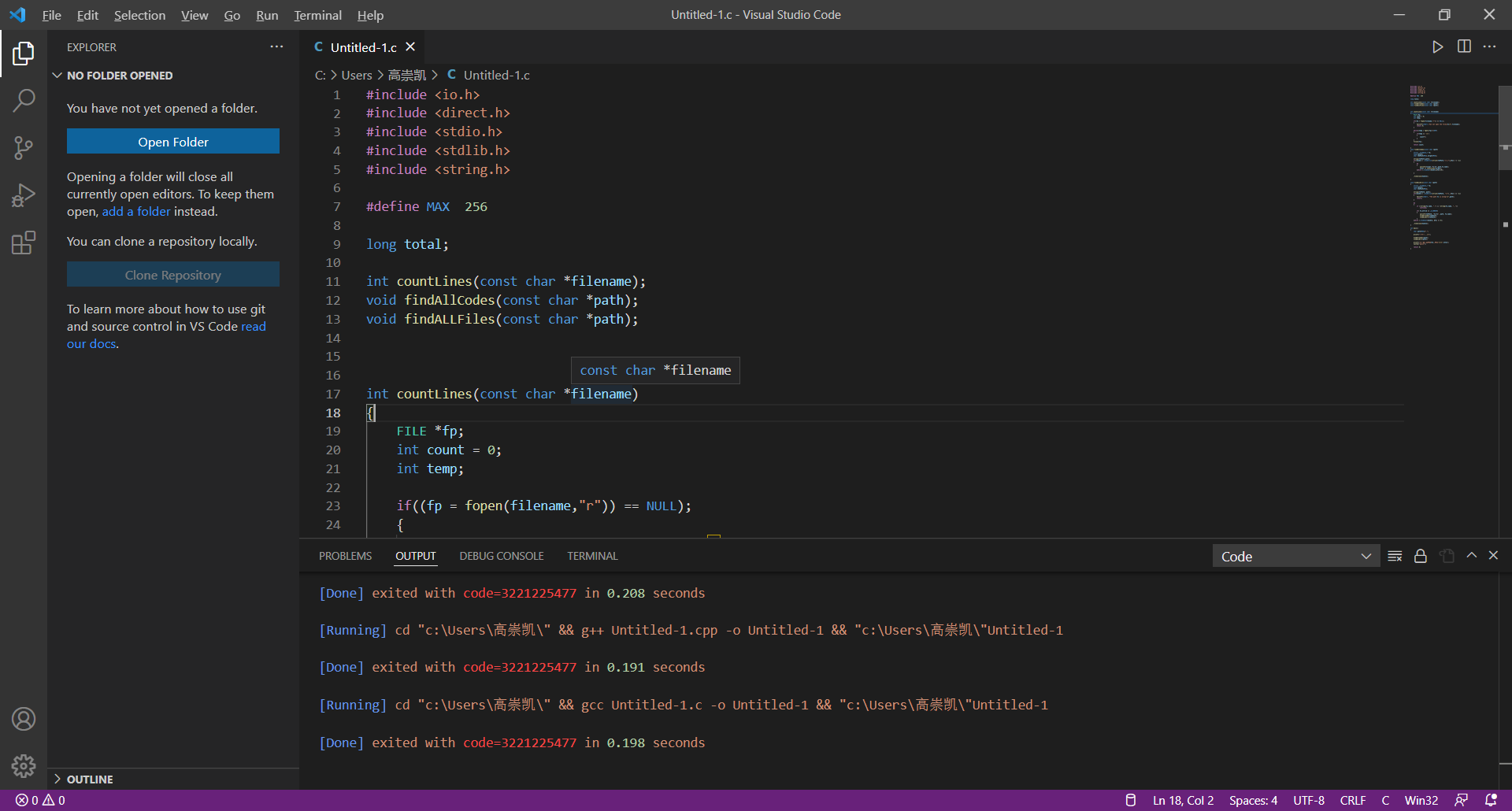Open the Go menu
Viewport: 1512px width, 811px height.
(x=232, y=15)
